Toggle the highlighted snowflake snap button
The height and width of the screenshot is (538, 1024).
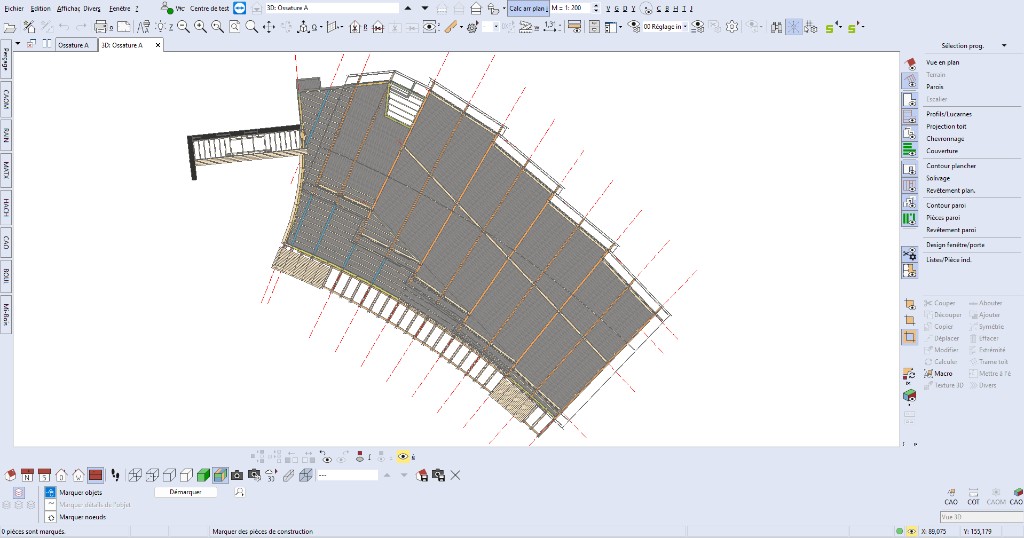coord(793,27)
